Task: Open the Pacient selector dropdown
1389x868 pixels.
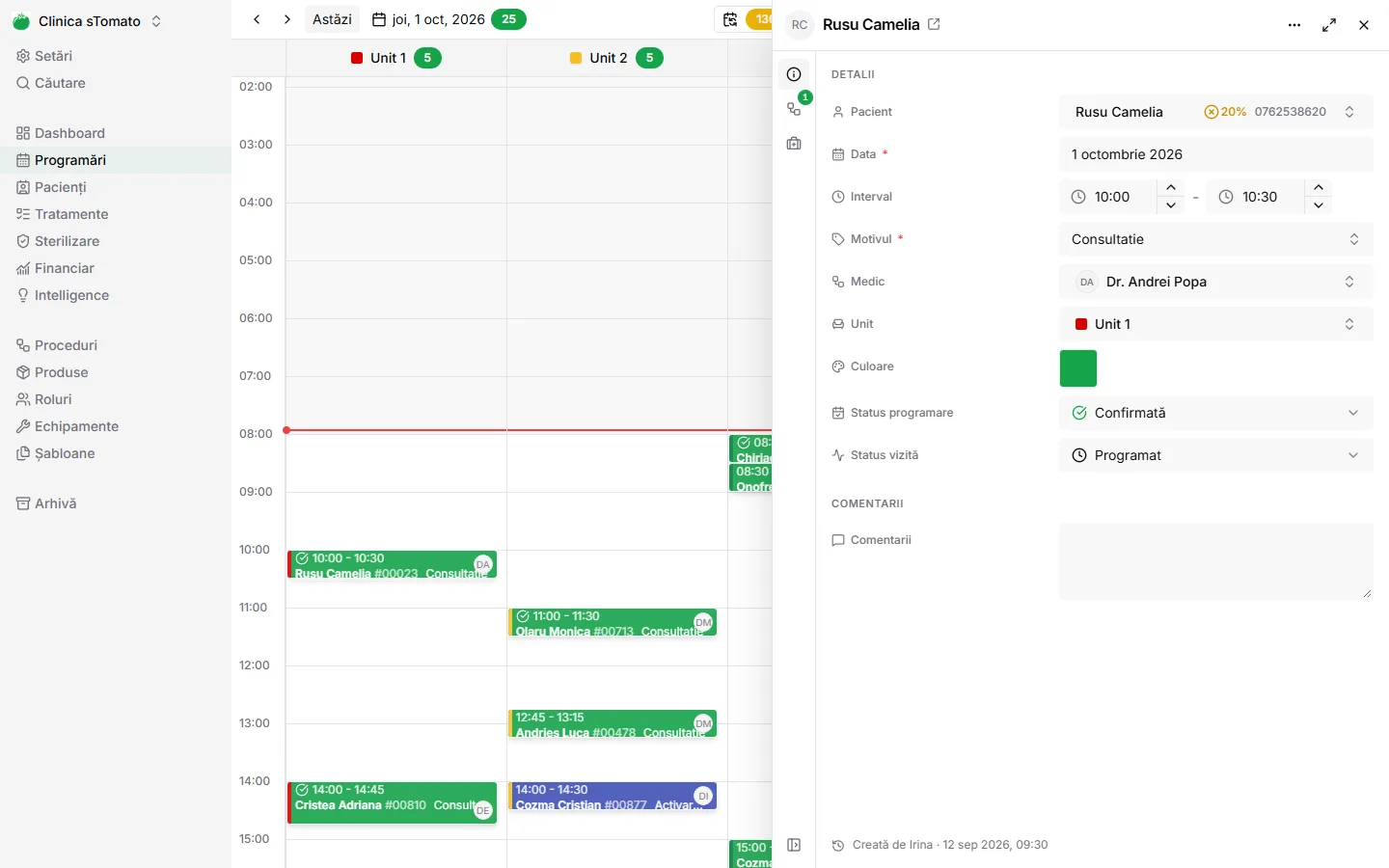Action: [1215, 112]
